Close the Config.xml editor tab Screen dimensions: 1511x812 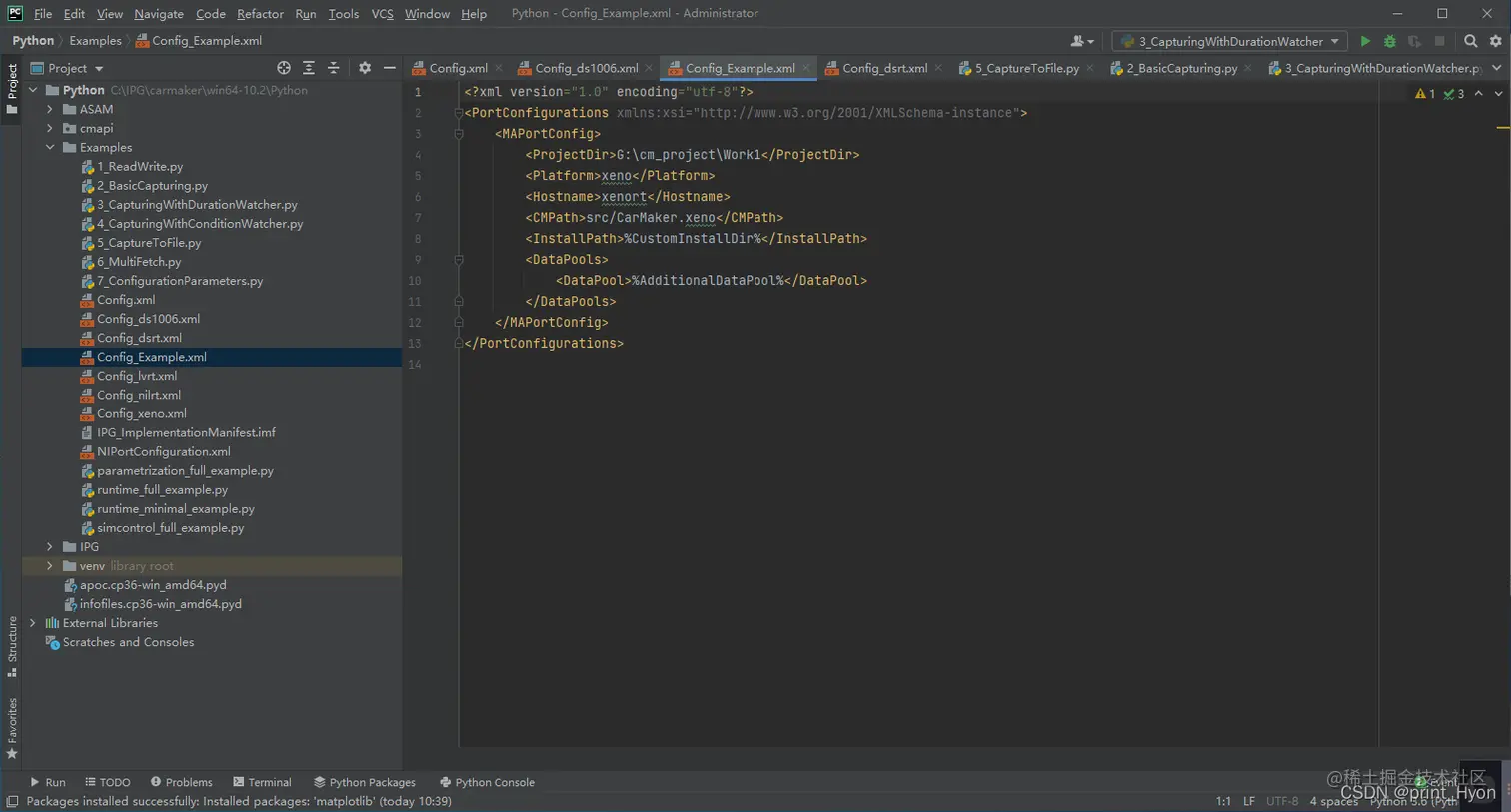tap(498, 68)
